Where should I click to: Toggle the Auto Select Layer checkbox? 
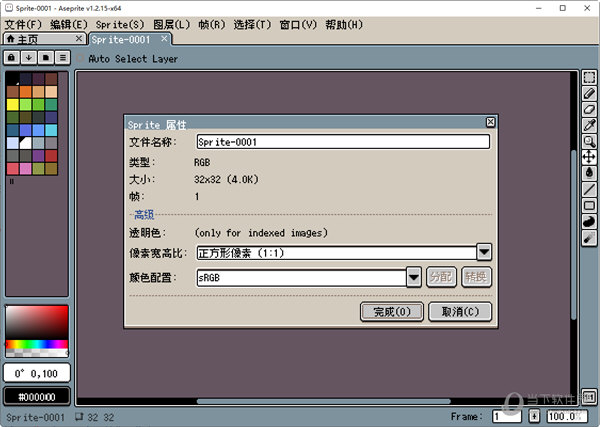click(80, 58)
